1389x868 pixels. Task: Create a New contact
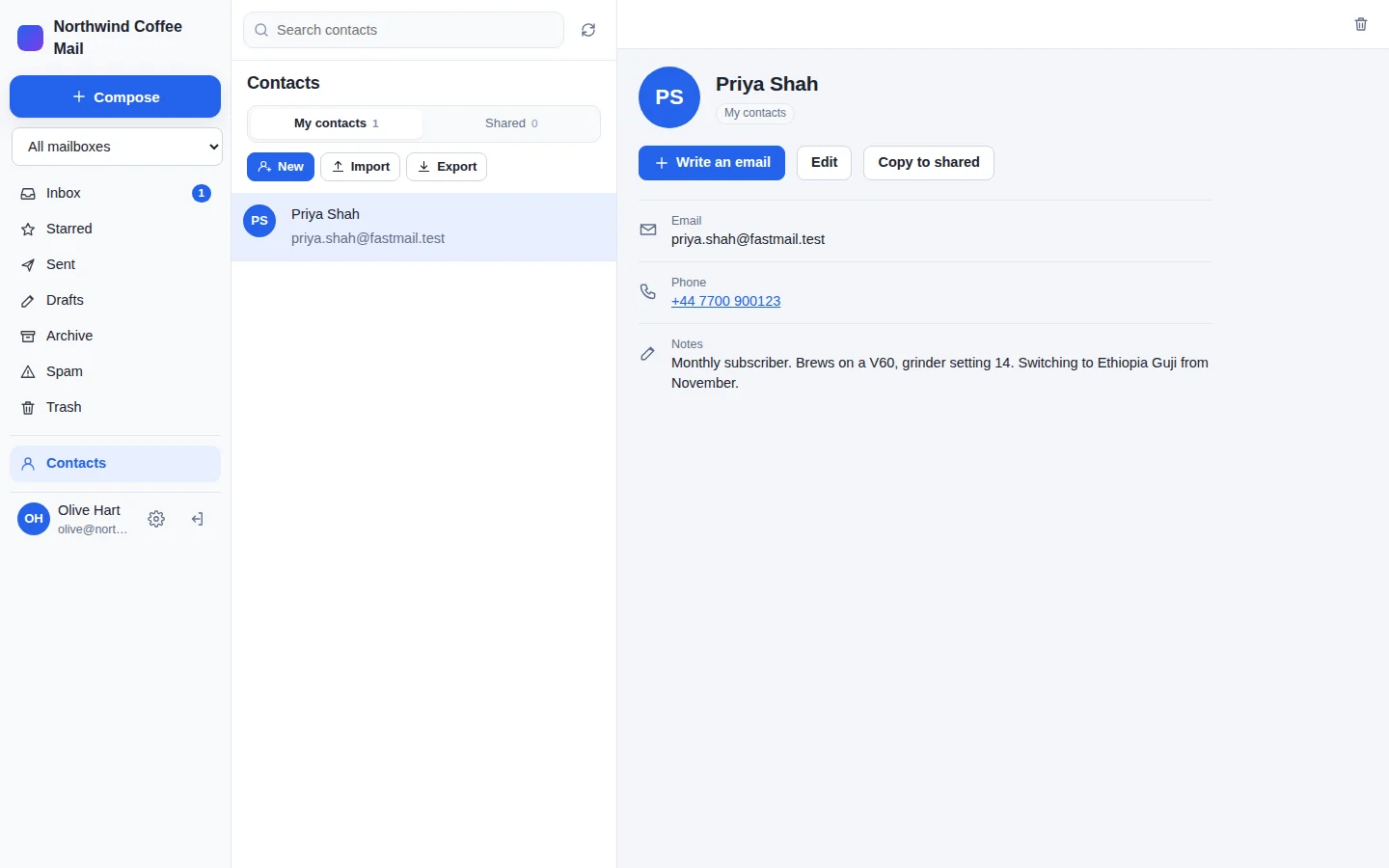pos(281,167)
